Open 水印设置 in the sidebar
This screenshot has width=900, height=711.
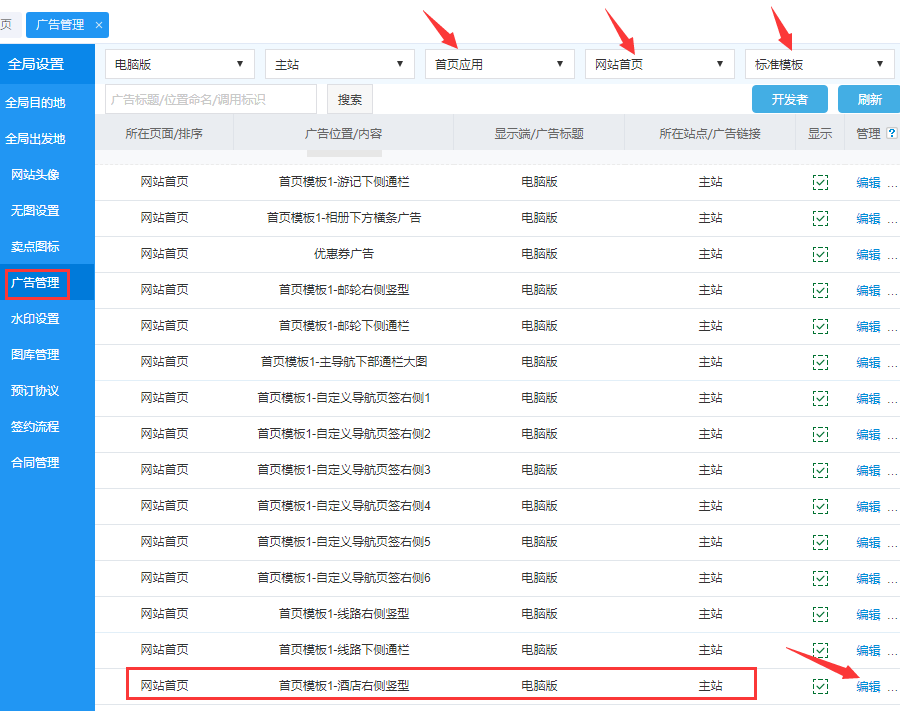click(35, 319)
